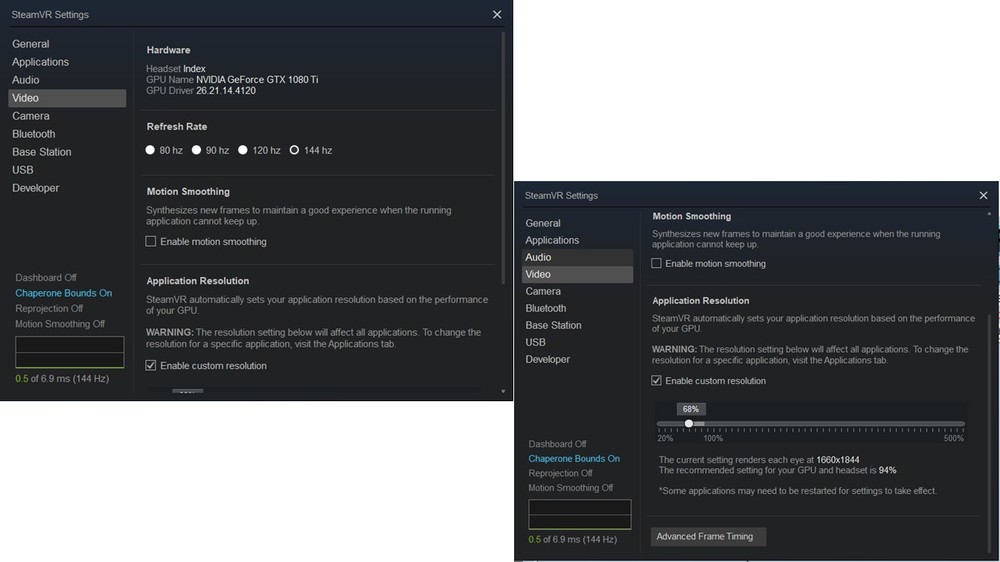Click resolution slider handle at 68%
This screenshot has width=1000, height=562.
[x=689, y=424]
